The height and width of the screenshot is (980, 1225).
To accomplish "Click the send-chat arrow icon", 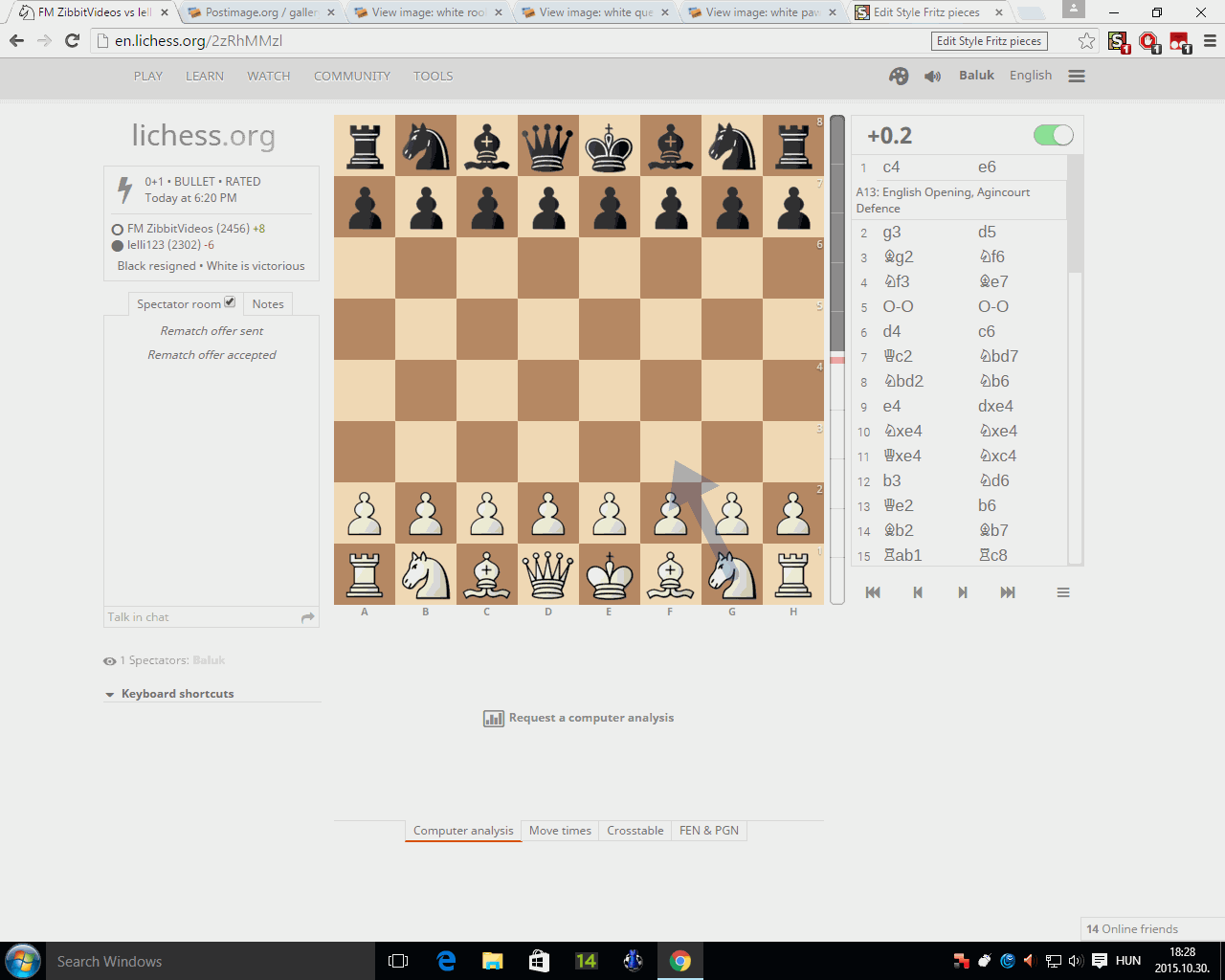I will coord(308,617).
